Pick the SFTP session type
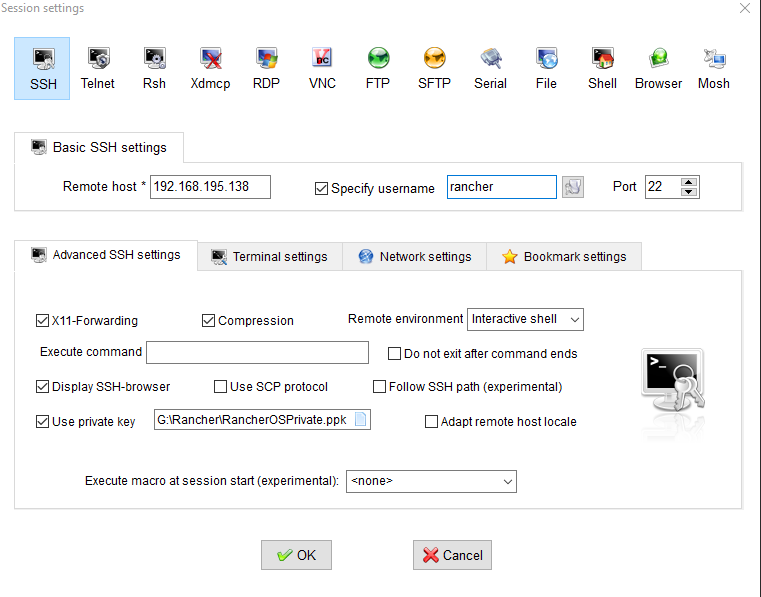The image size is (761, 597). coord(434,68)
